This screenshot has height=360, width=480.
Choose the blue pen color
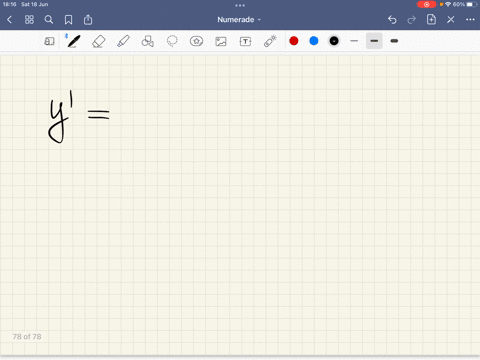(314, 41)
